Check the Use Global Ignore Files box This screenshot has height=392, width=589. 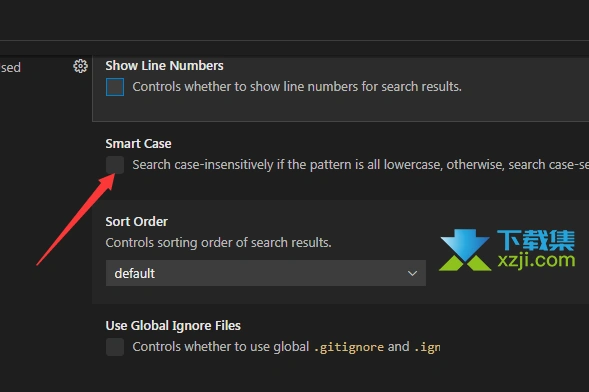115,347
